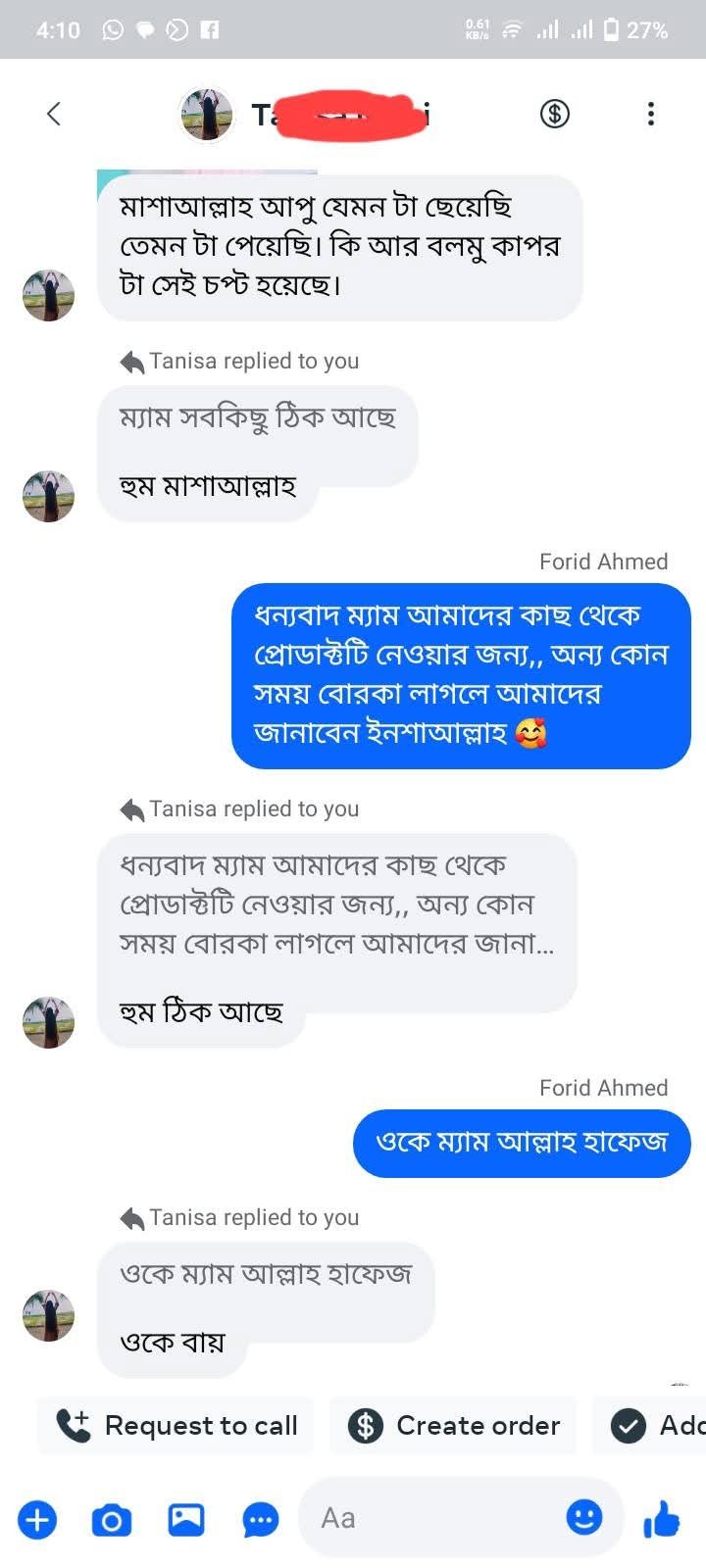The image size is (706, 1568).
Task: Tap the battery indicator in status bar
Action: click(612, 30)
